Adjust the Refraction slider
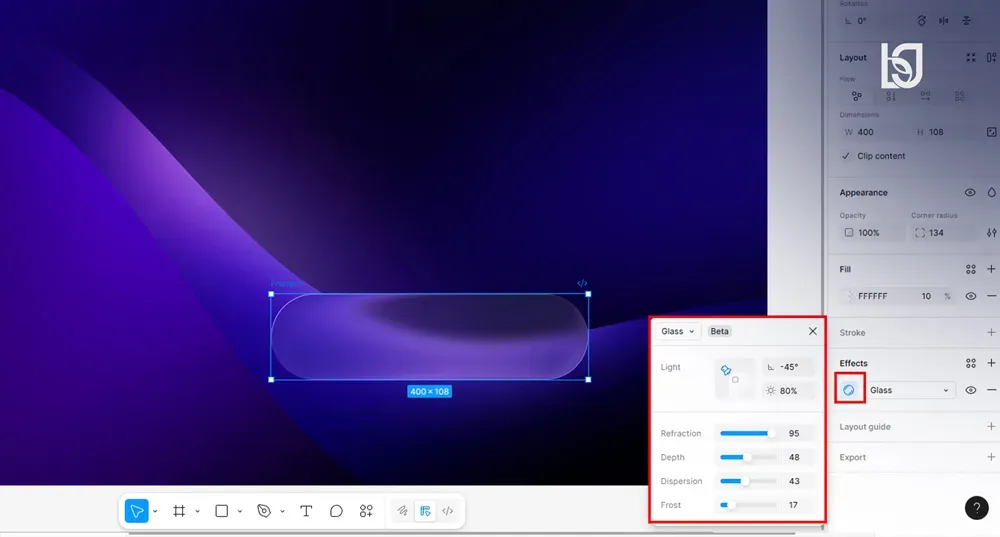Viewport: 1000px width, 537px height. [x=747, y=433]
